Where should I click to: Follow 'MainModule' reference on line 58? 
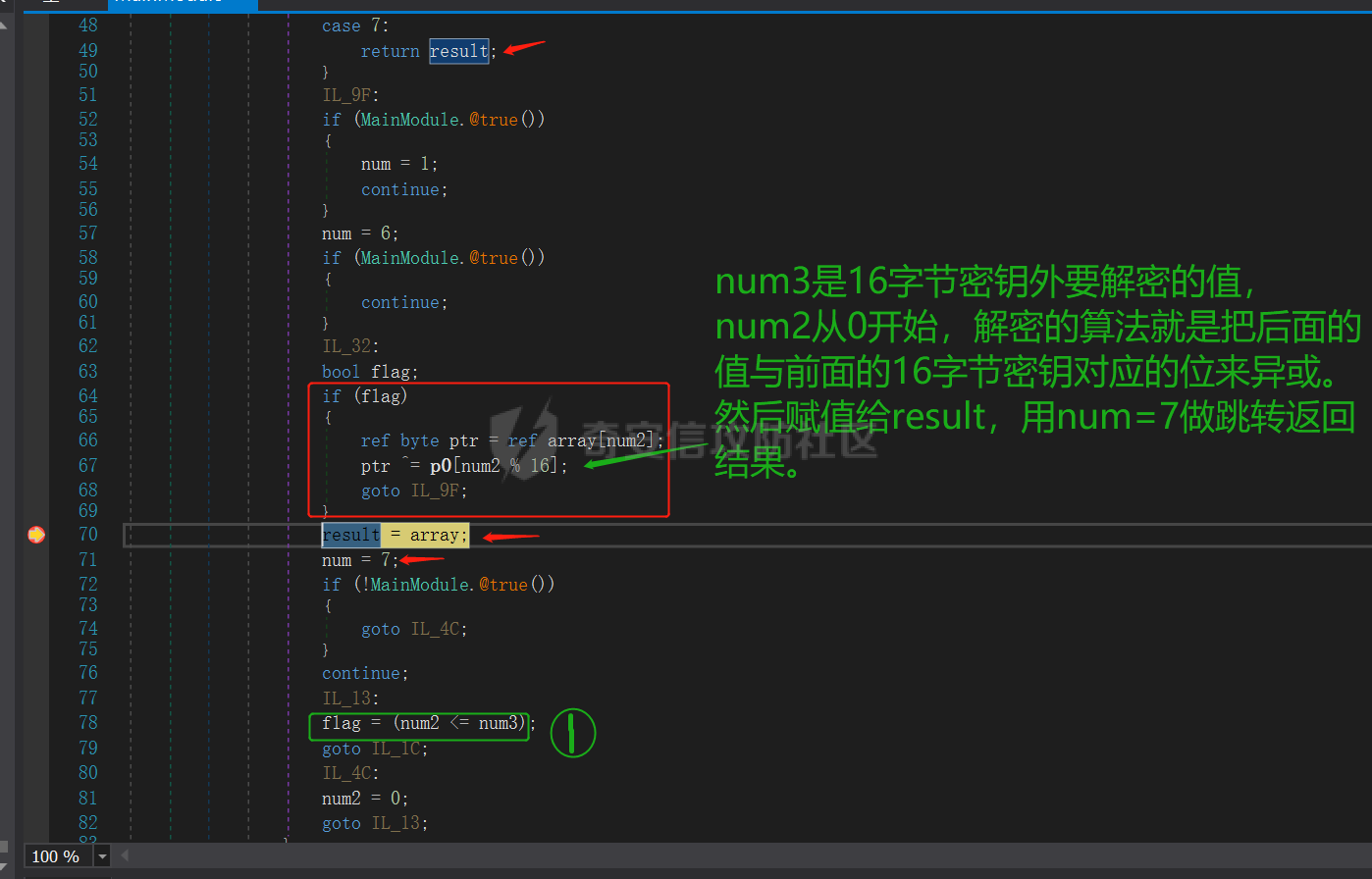(410, 257)
